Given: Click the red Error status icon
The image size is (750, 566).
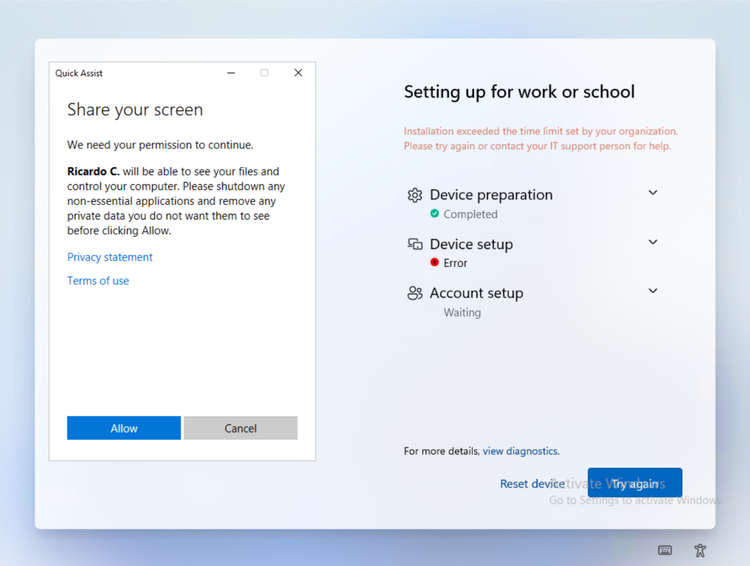Looking at the screenshot, I should 434,262.
